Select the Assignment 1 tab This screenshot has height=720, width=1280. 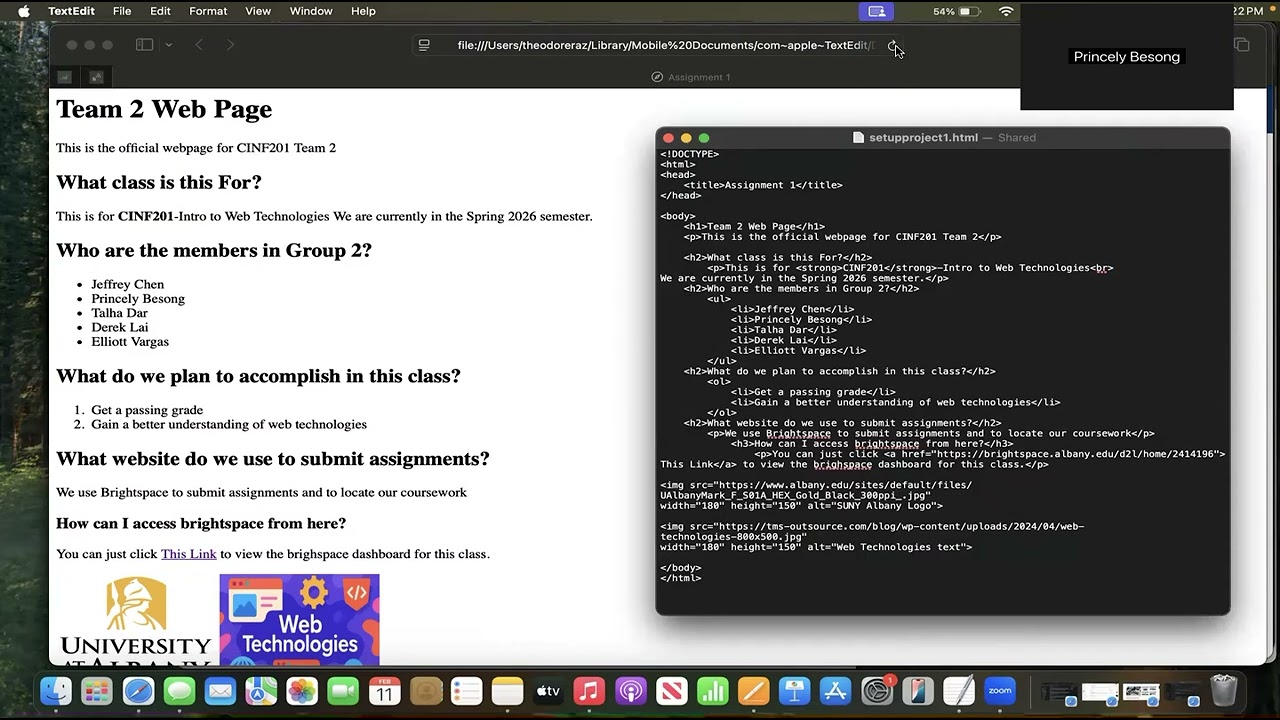(690, 77)
